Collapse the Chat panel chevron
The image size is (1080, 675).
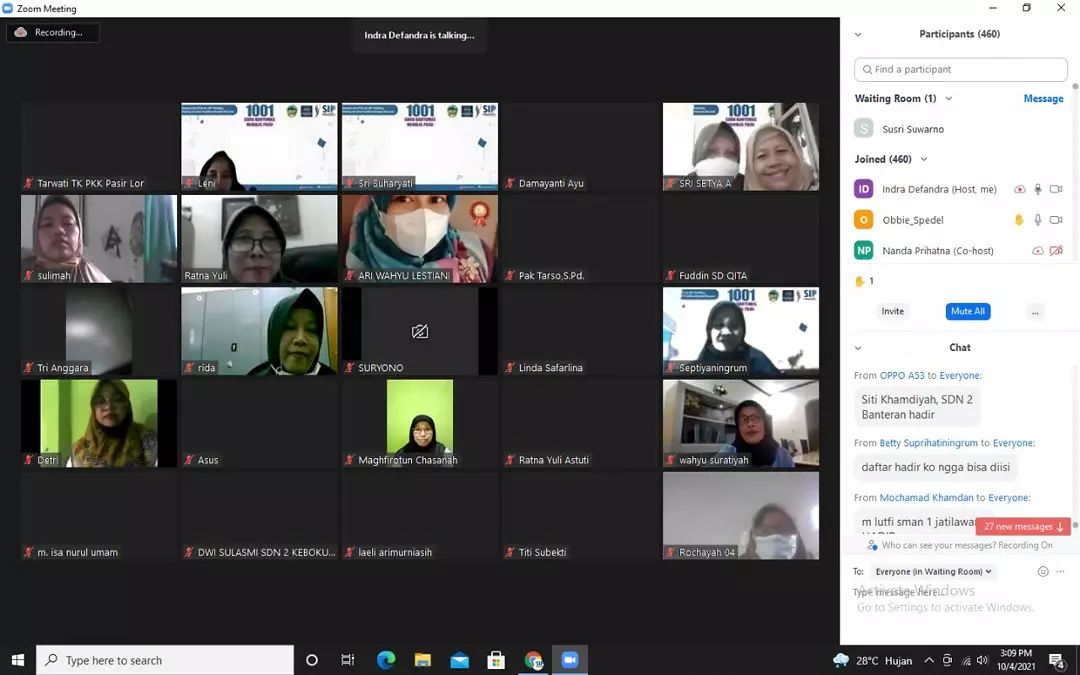pos(858,348)
